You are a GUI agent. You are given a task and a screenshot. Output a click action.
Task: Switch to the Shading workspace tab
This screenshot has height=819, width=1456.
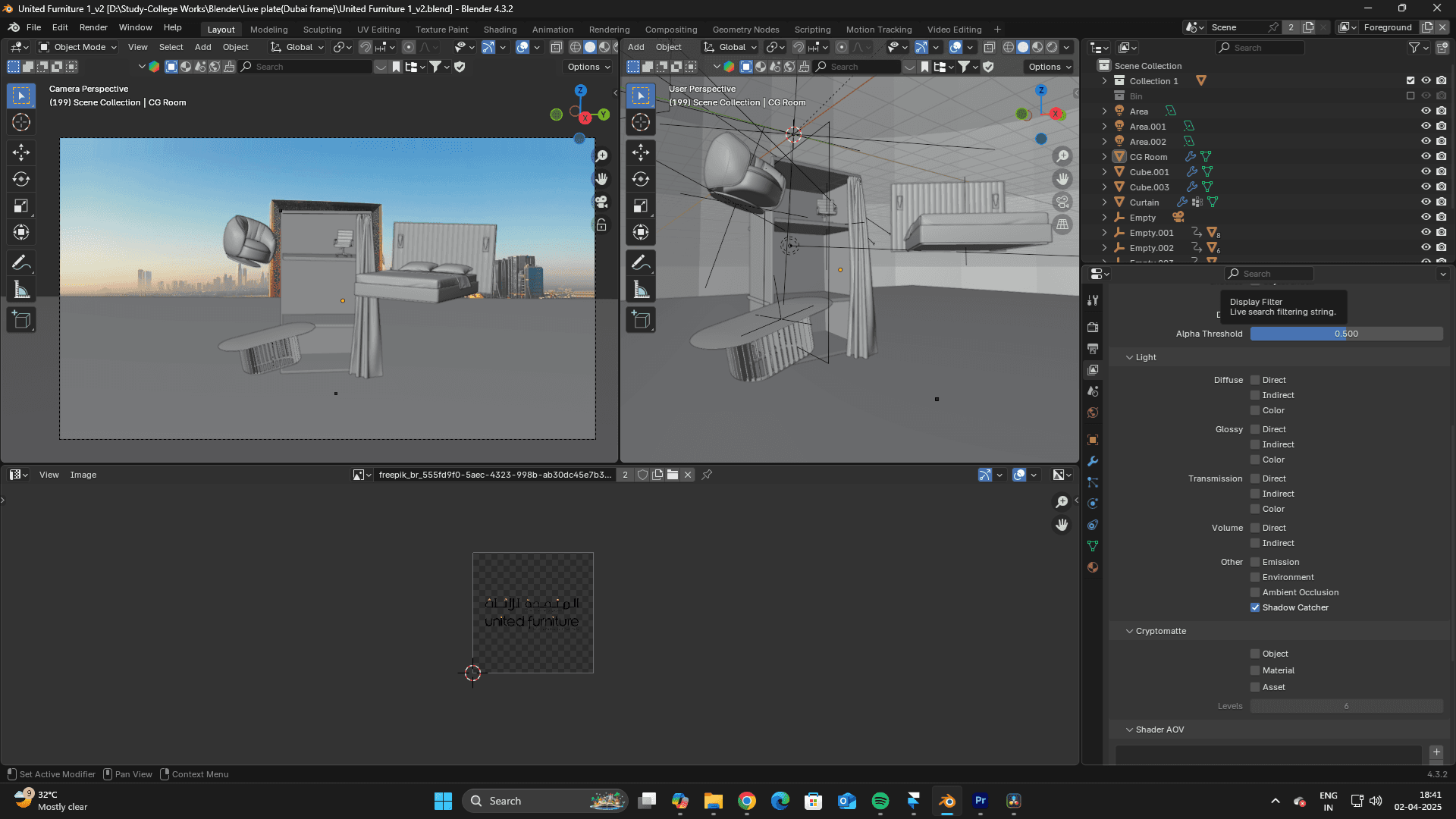[x=500, y=30]
